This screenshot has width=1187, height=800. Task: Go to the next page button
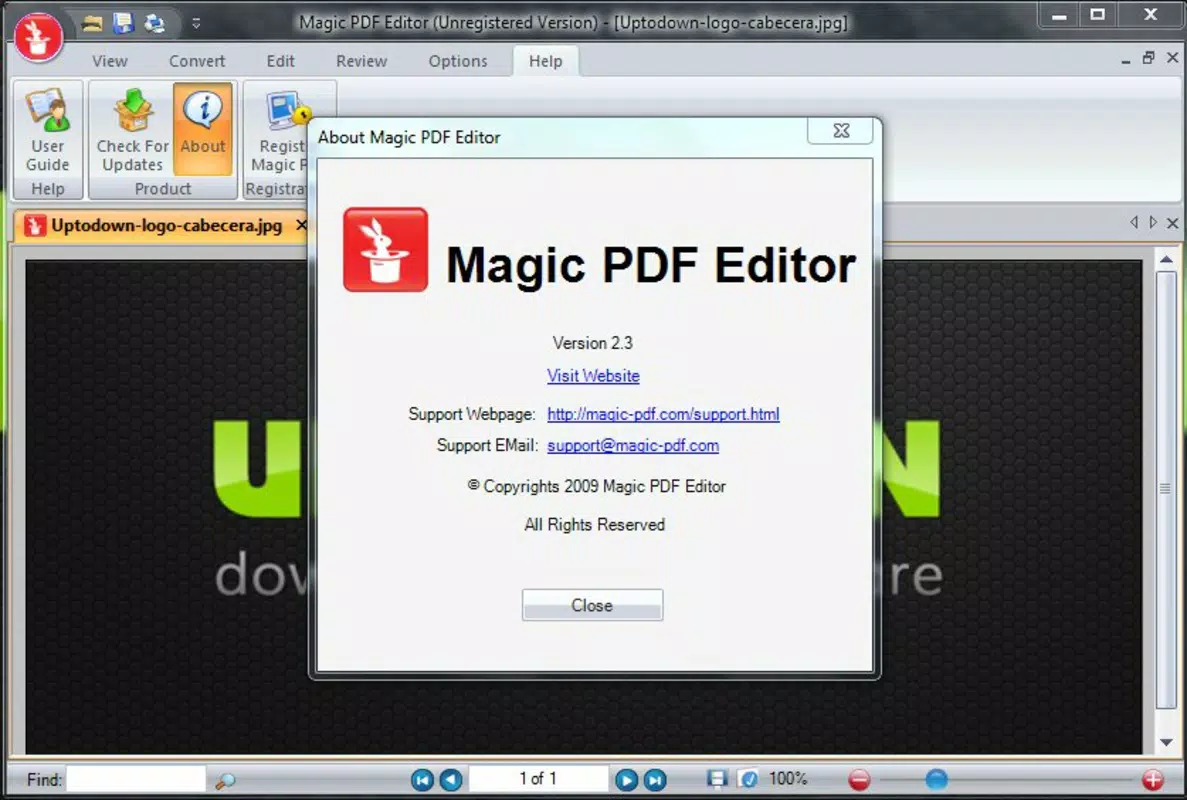626,780
